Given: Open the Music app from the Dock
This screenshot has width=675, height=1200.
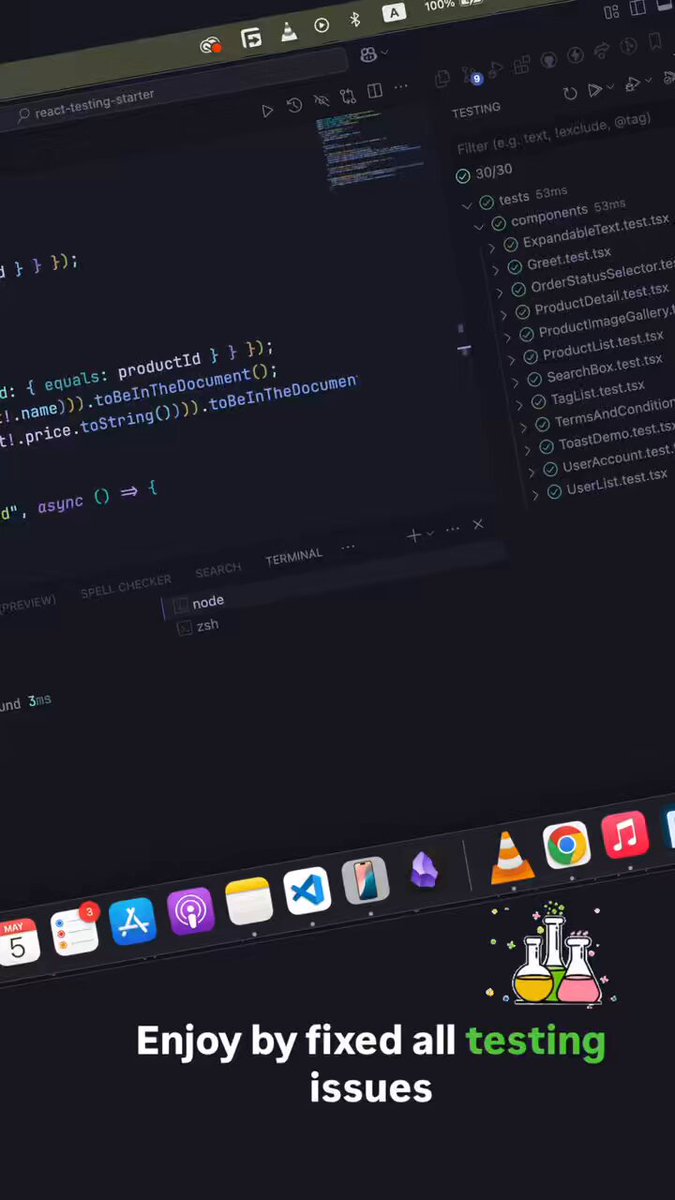Looking at the screenshot, I should (625, 835).
